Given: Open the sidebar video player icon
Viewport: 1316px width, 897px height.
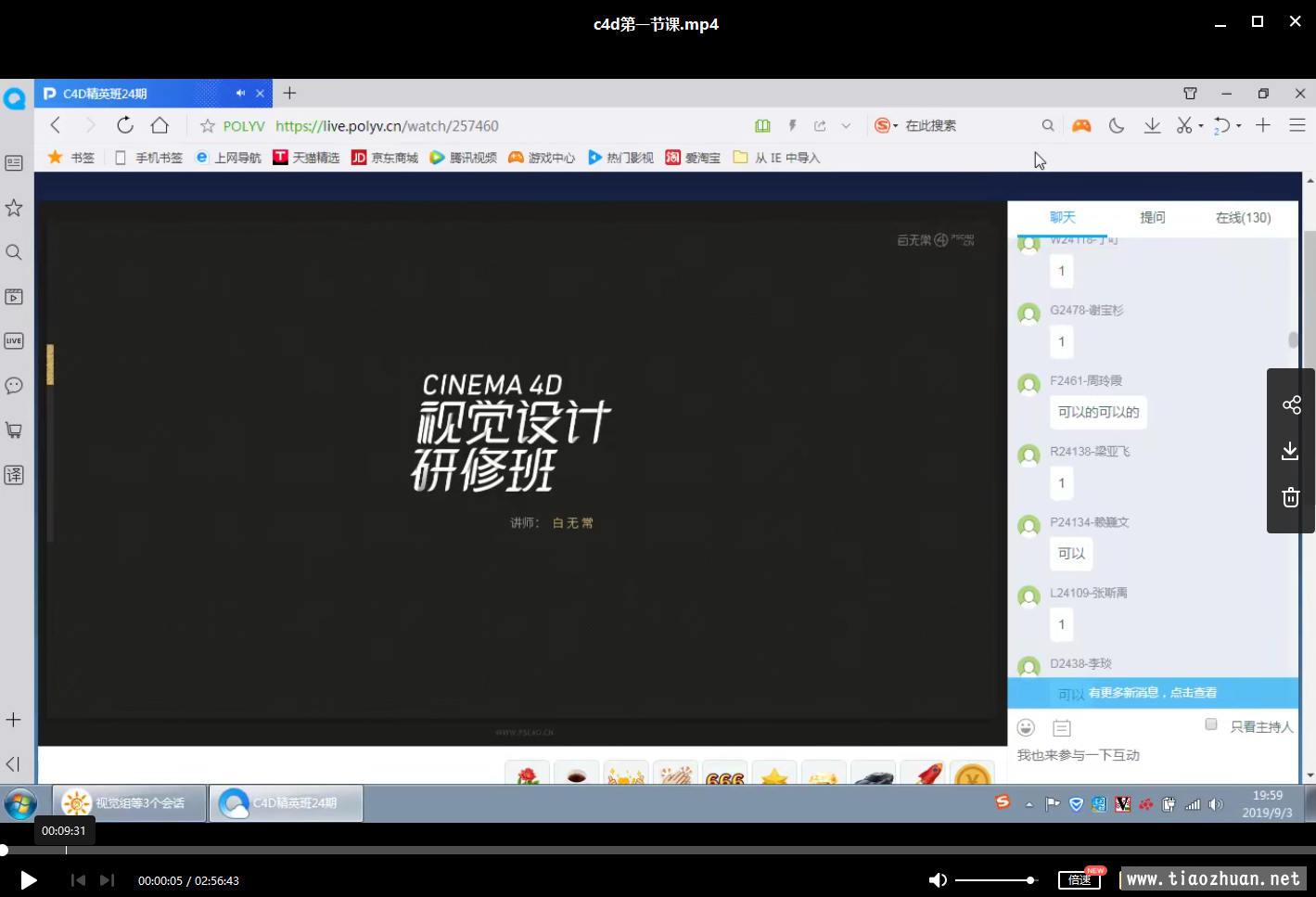Looking at the screenshot, I should tap(14, 297).
